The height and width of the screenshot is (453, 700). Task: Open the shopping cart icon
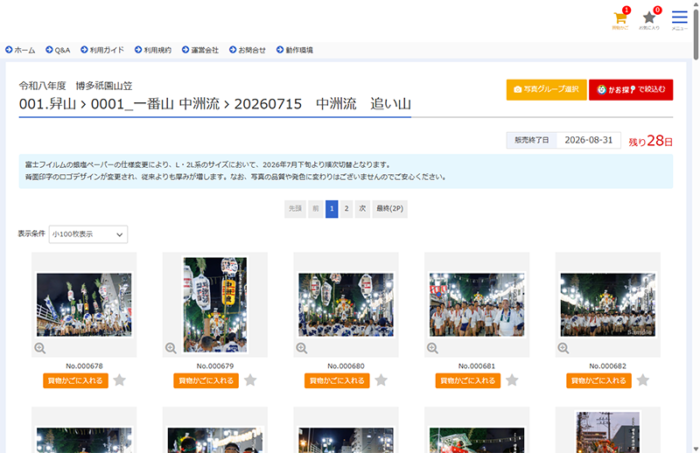(x=620, y=20)
